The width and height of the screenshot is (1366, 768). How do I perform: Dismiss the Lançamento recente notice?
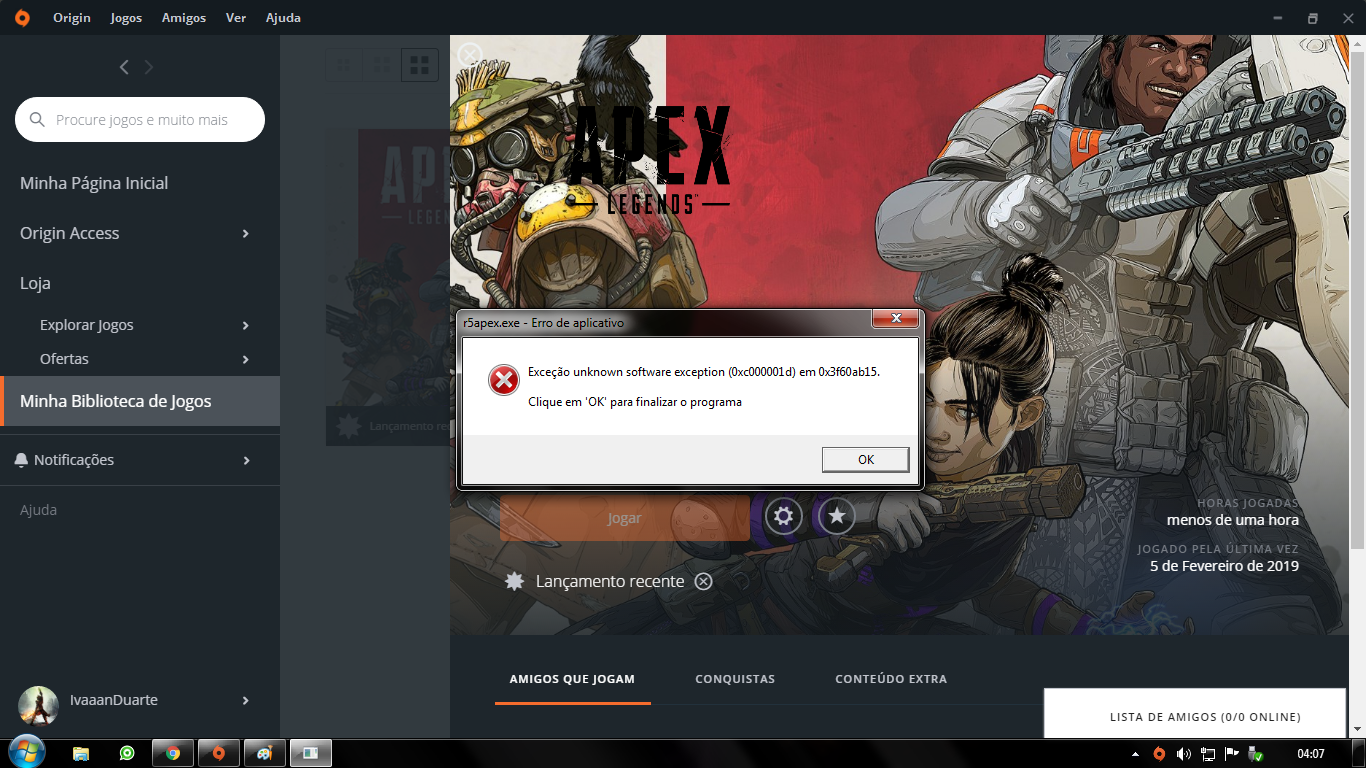(x=704, y=581)
